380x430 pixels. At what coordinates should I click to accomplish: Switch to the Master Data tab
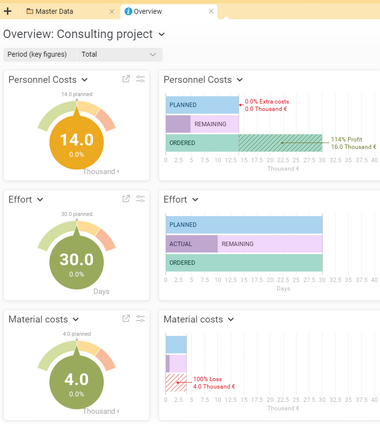tap(69, 11)
